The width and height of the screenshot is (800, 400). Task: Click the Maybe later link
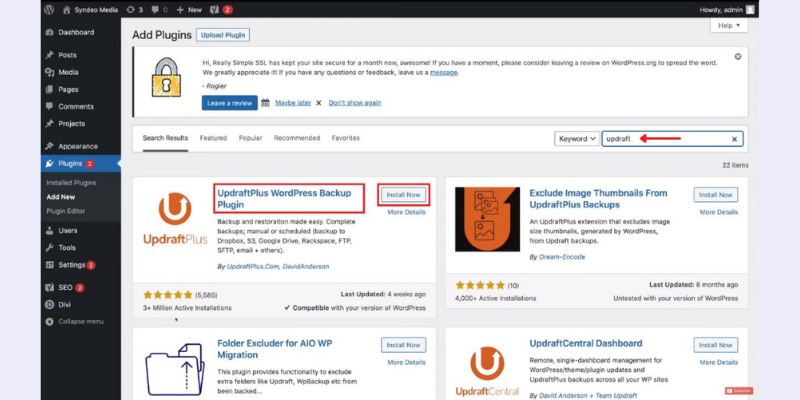(x=293, y=103)
